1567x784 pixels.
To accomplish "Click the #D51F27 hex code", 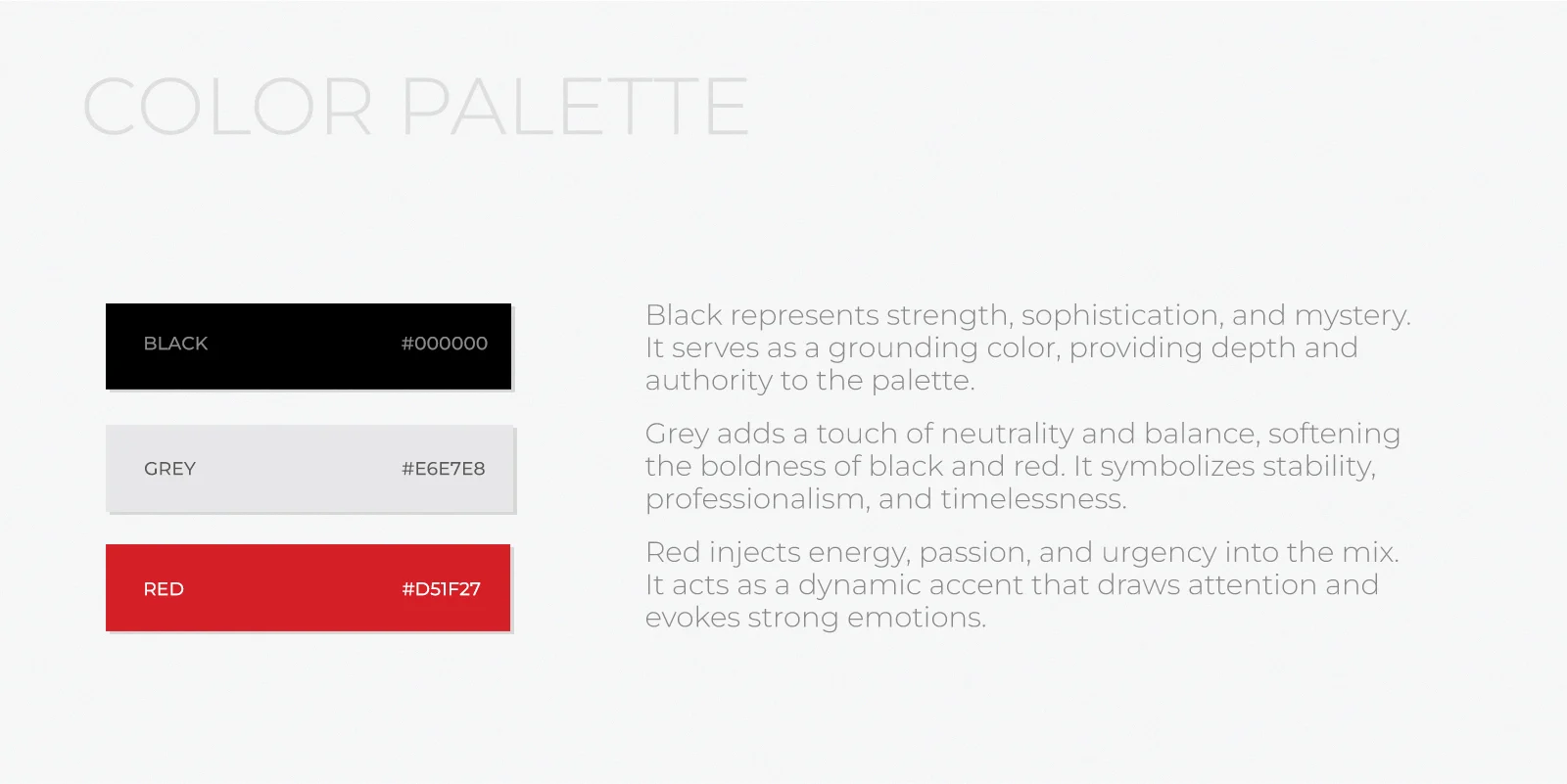I will tap(441, 589).
